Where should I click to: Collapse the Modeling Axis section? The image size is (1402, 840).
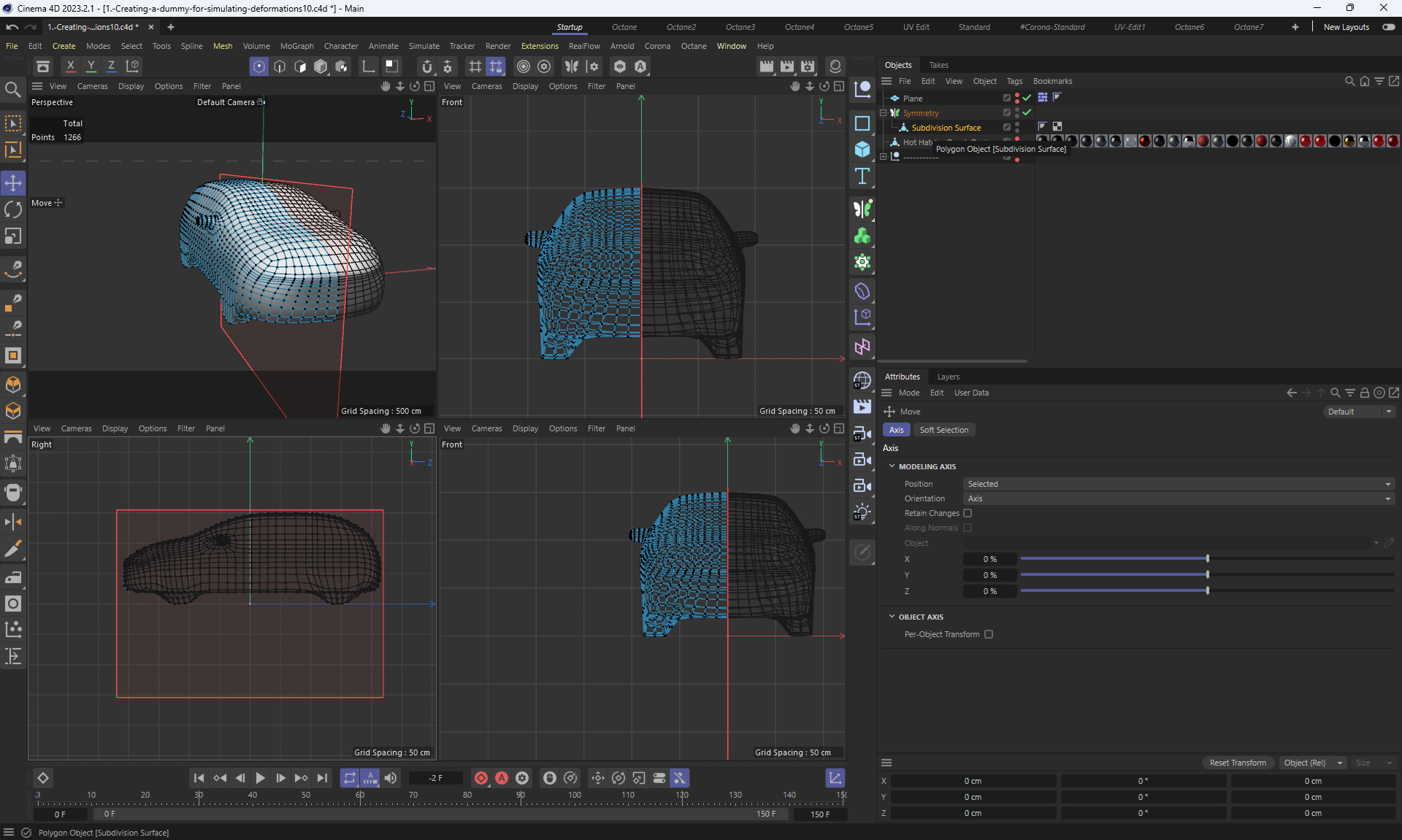tap(892, 466)
